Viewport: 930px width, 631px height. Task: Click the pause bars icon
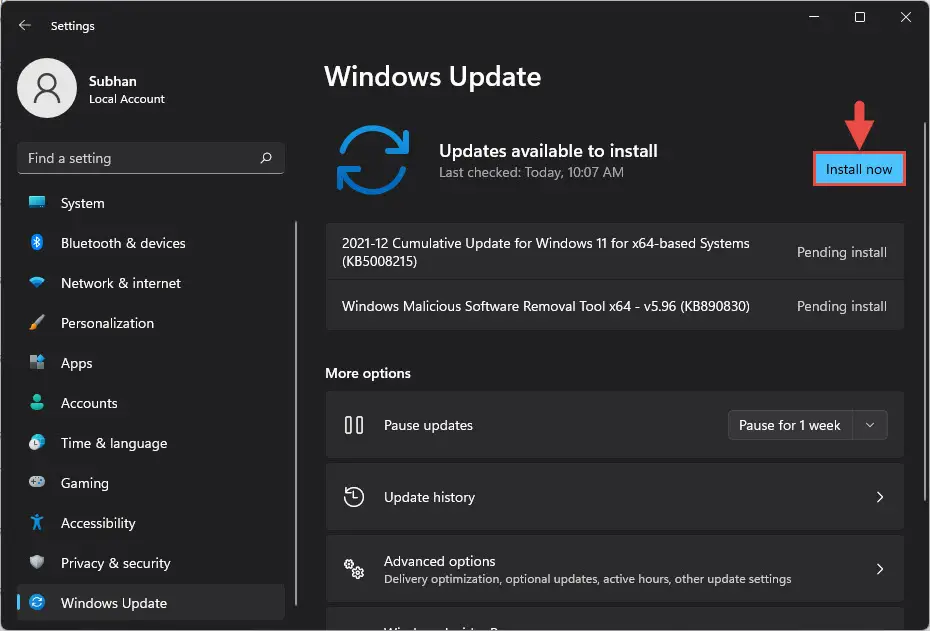point(354,425)
